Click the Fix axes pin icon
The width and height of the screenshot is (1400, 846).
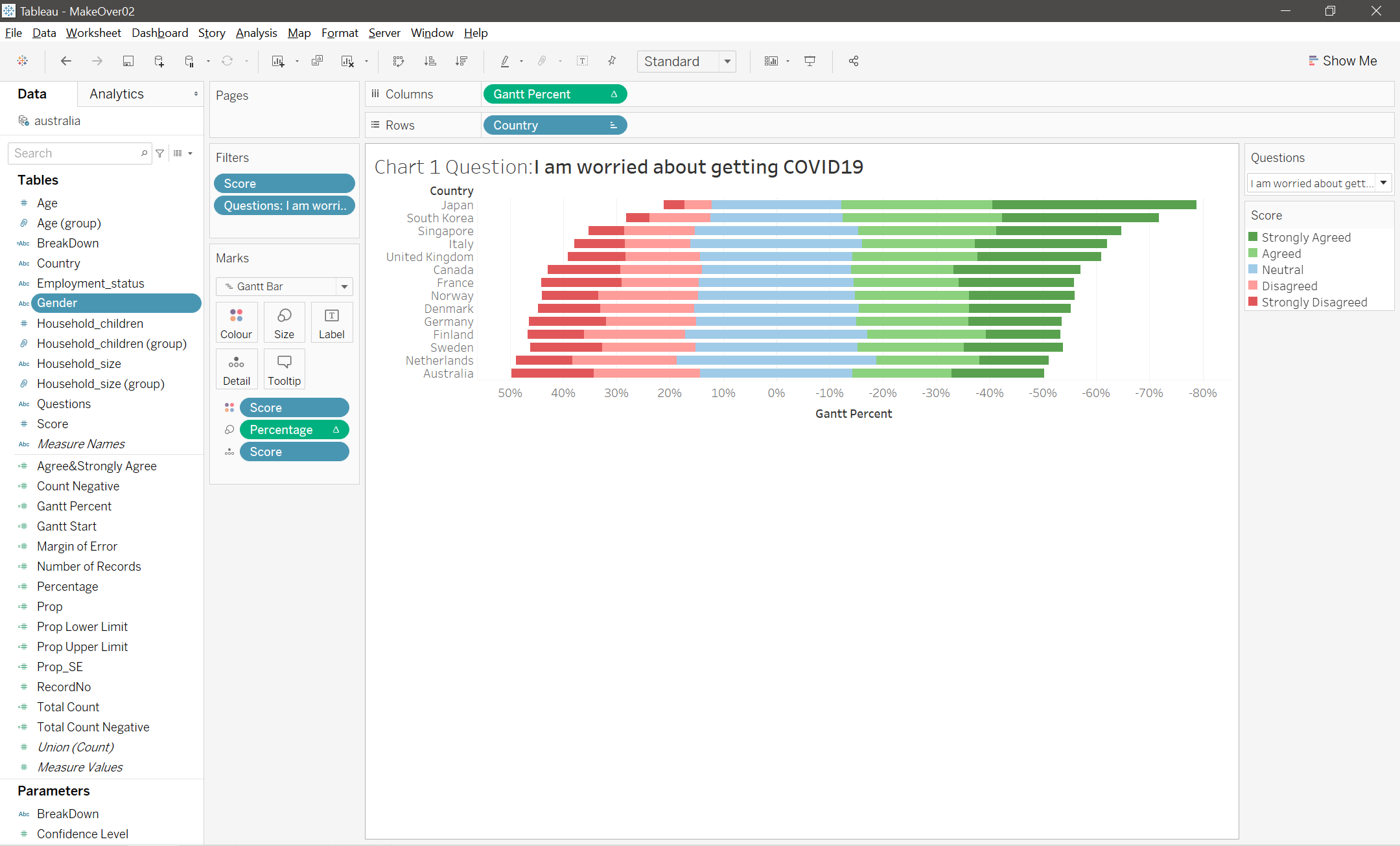click(612, 61)
